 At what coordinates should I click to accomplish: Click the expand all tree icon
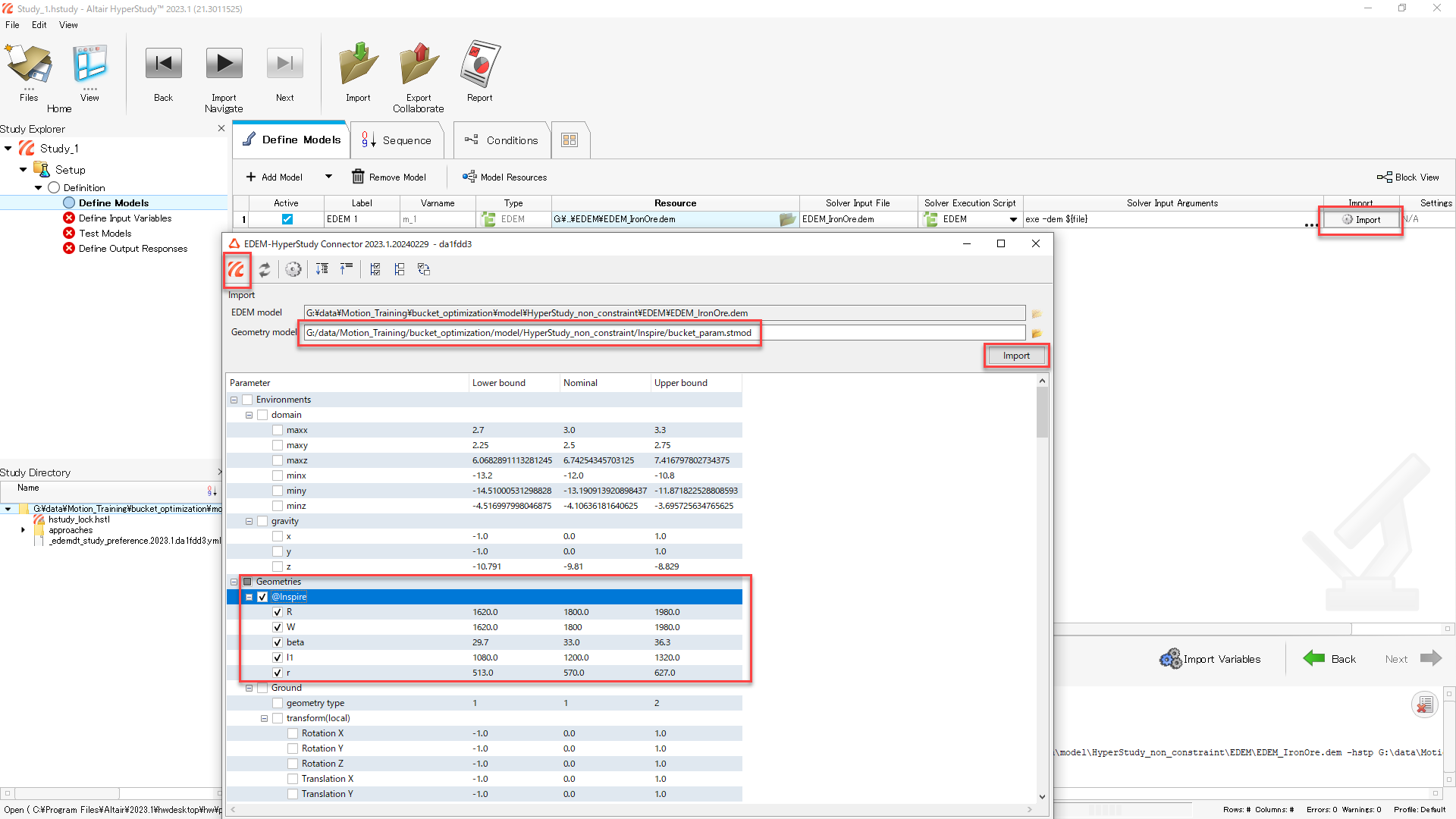click(322, 269)
